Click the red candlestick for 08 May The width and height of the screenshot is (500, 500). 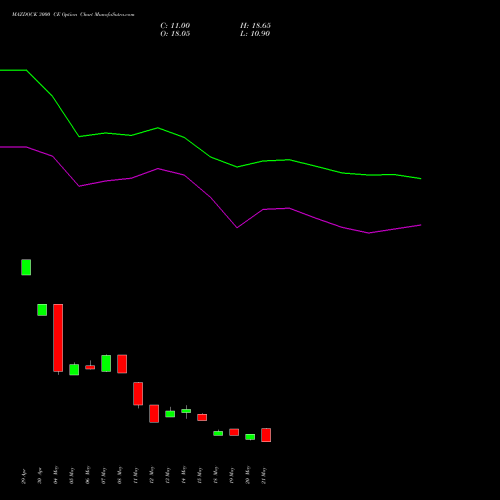(x=122, y=364)
